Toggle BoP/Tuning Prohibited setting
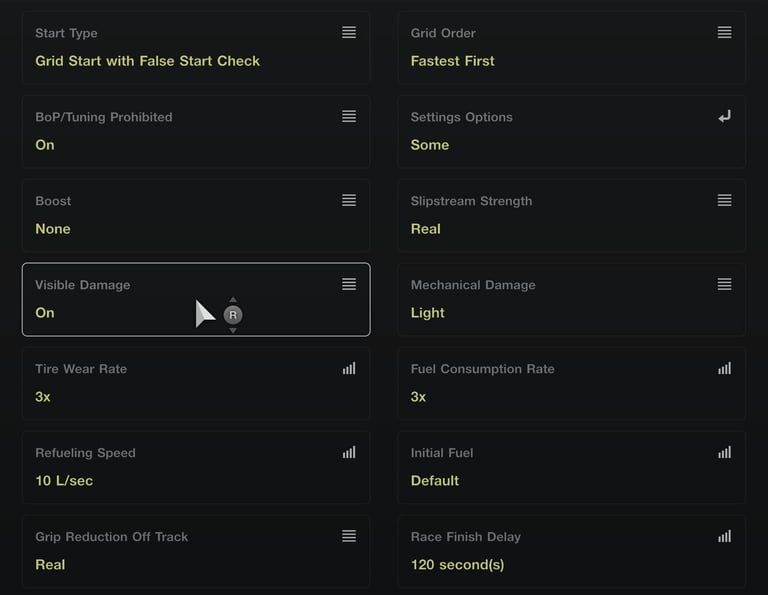 point(196,132)
